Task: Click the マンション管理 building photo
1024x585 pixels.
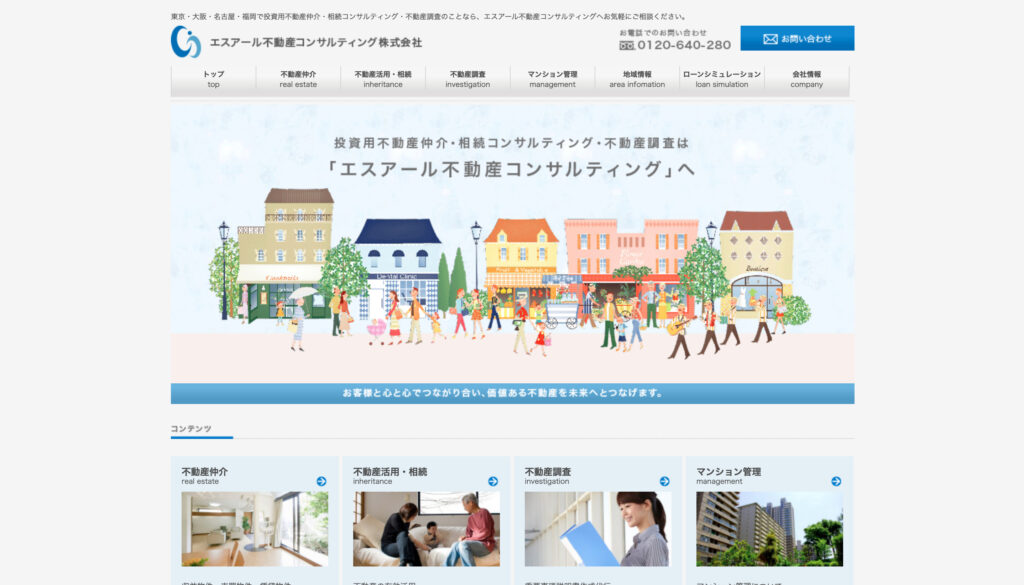Action: [771, 528]
